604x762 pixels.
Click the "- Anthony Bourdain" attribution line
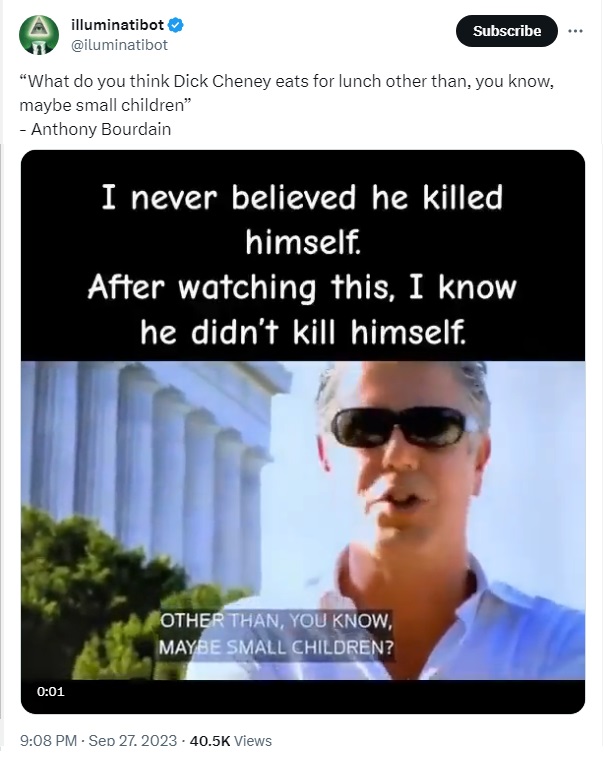95,129
